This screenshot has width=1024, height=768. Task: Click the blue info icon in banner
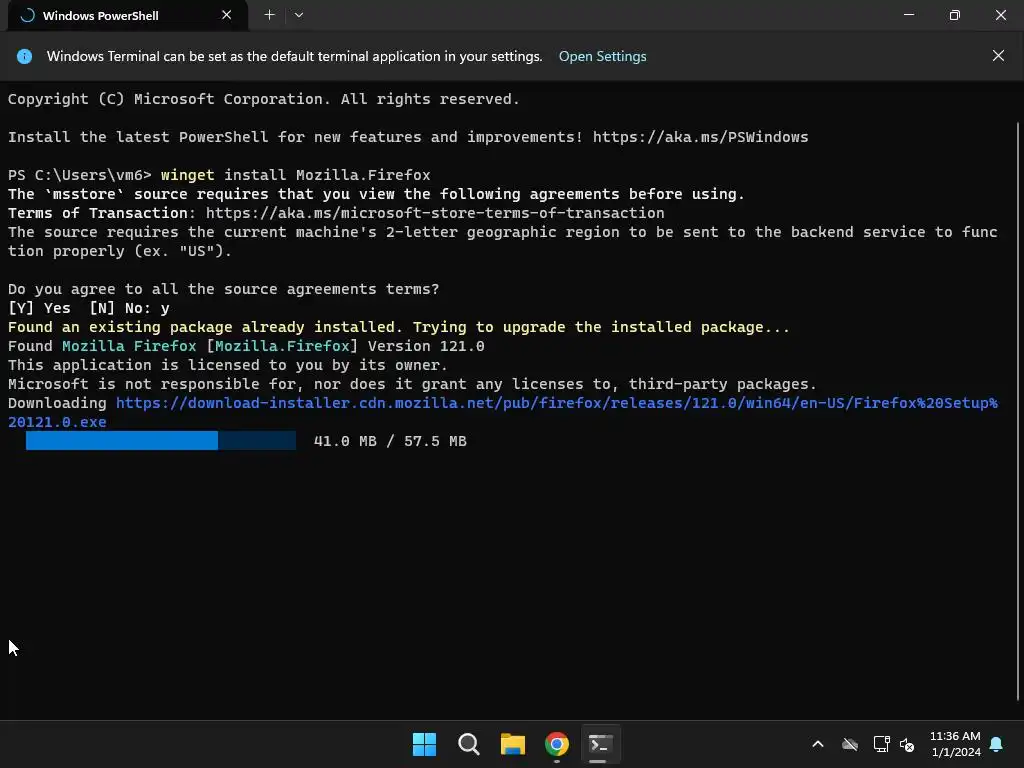[24, 56]
